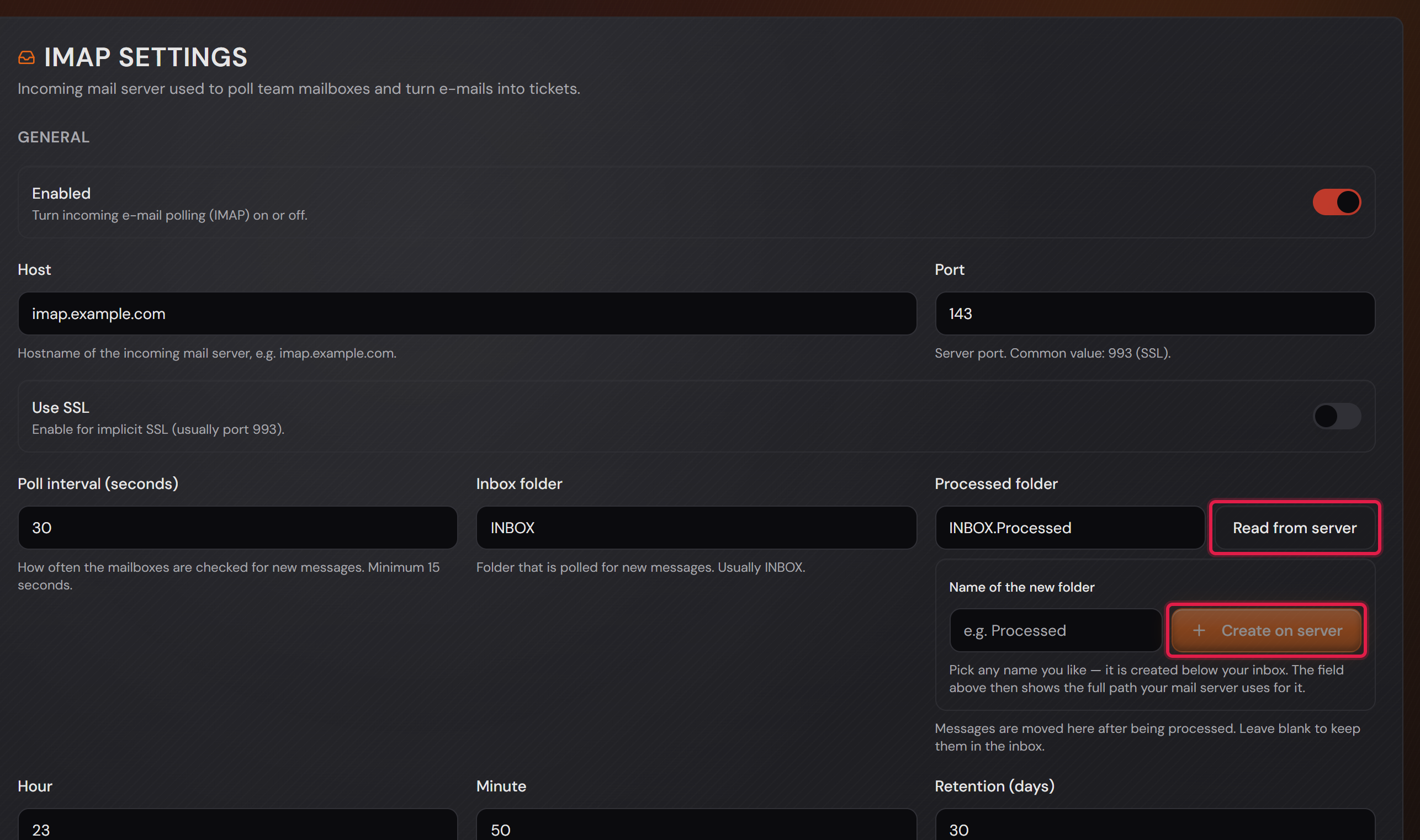Click the Read from server button
This screenshot has width=1420, height=840.
[x=1294, y=528]
